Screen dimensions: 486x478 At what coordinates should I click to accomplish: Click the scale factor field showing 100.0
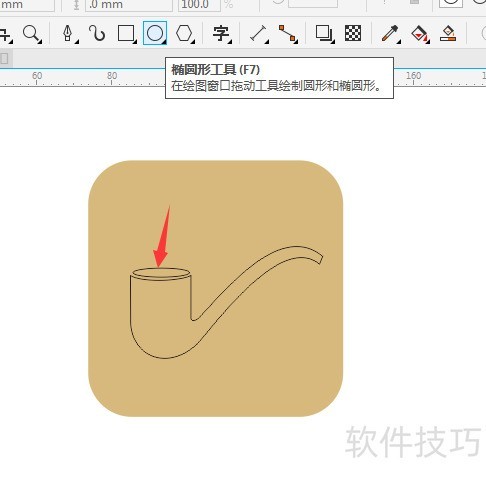(x=199, y=5)
